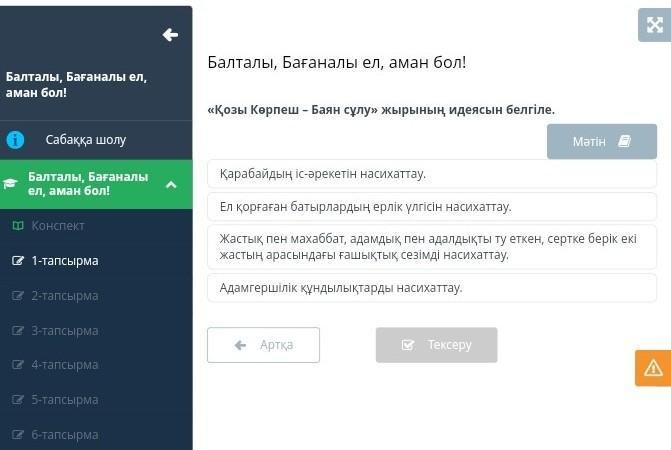The image size is (671, 450).
Task: Click the Мәтін button
Action: 601,142
